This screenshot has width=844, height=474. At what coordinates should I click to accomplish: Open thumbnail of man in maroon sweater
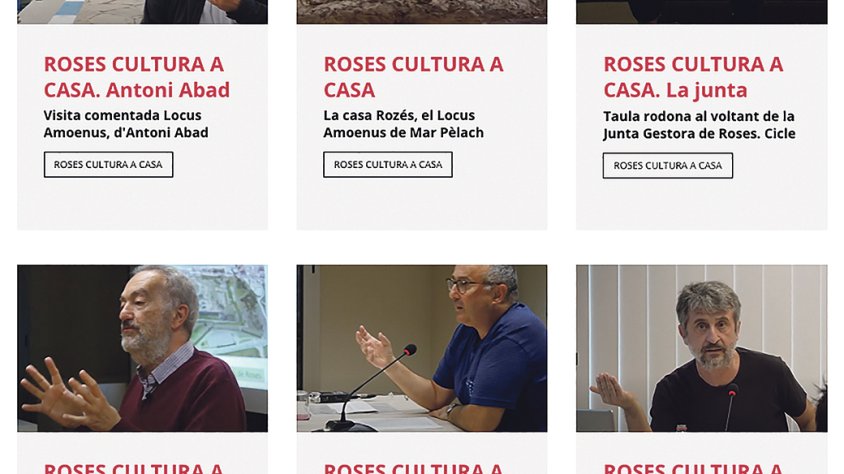click(x=143, y=348)
